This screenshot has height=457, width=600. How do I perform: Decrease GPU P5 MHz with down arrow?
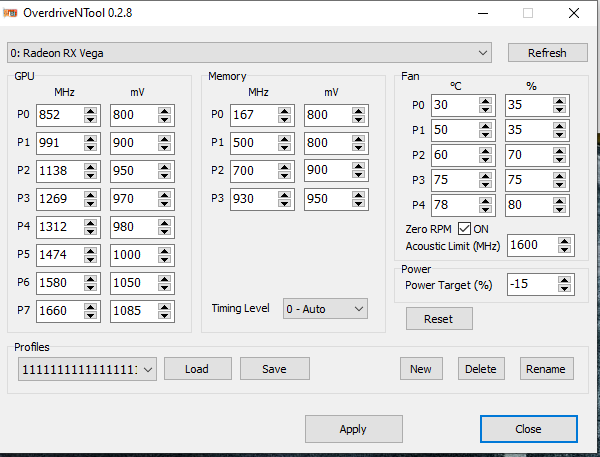[91, 259]
